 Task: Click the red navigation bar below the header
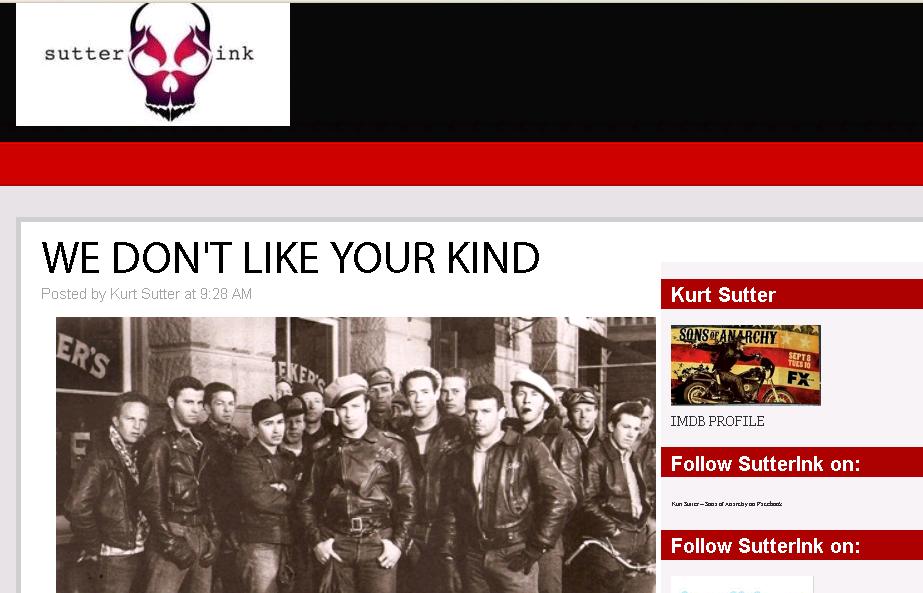pyautogui.click(x=462, y=164)
